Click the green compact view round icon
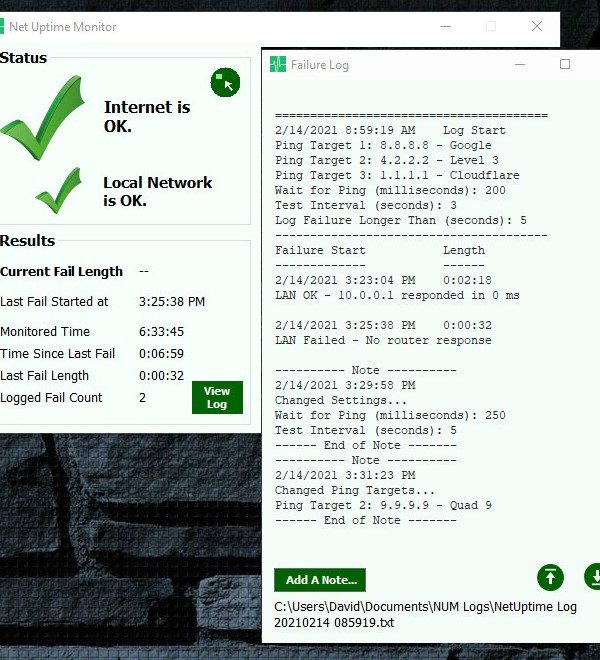The width and height of the screenshot is (600, 660). click(225, 83)
